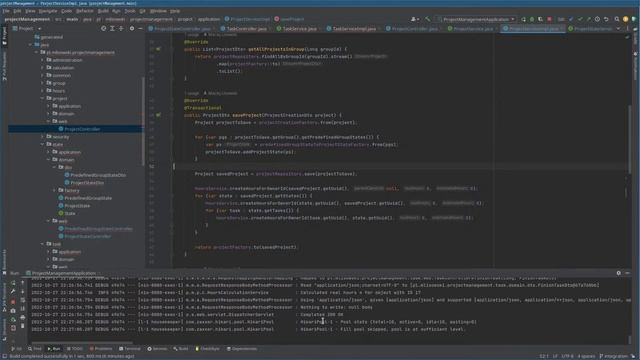This screenshot has height=360, width=640.
Task: Click the scroll up arrow in Run panel
Action: tap(22, 282)
